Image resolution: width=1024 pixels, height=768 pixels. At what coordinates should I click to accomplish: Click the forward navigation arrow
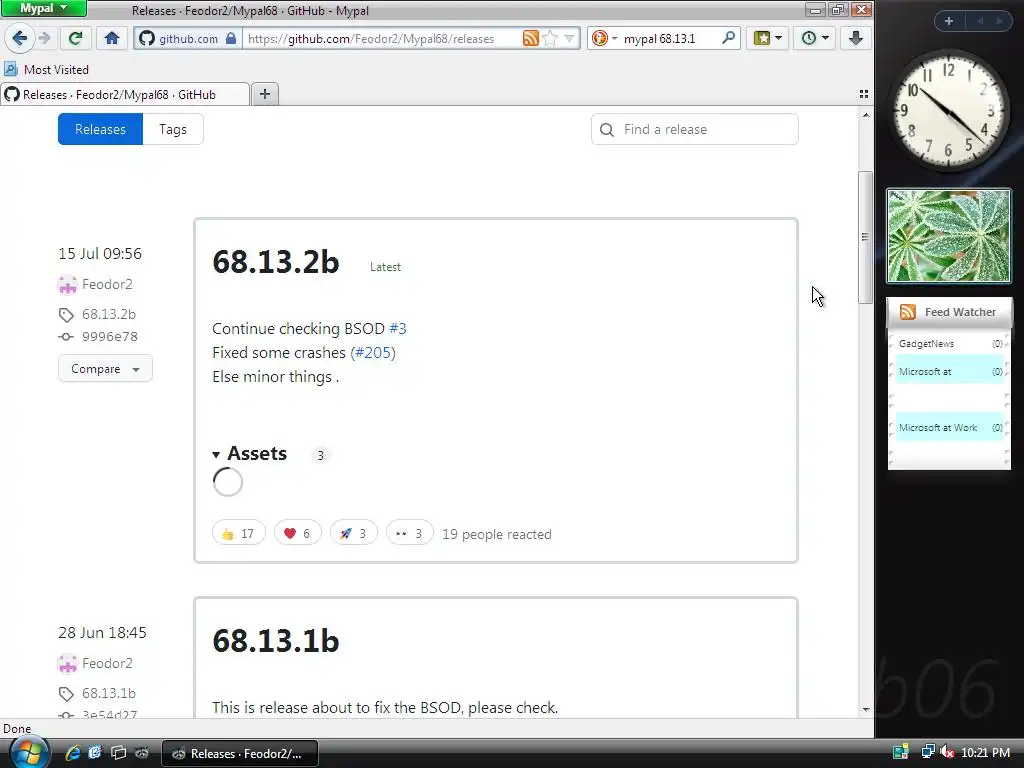[44, 39]
